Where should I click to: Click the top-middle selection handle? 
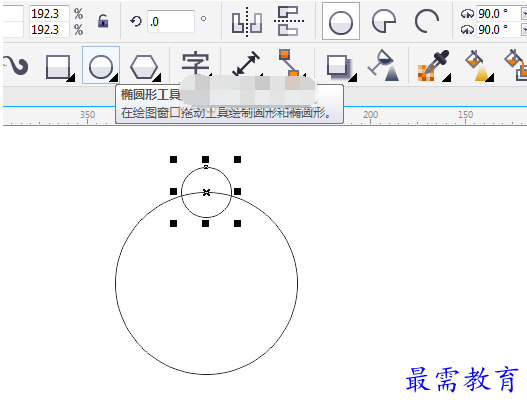pos(205,159)
